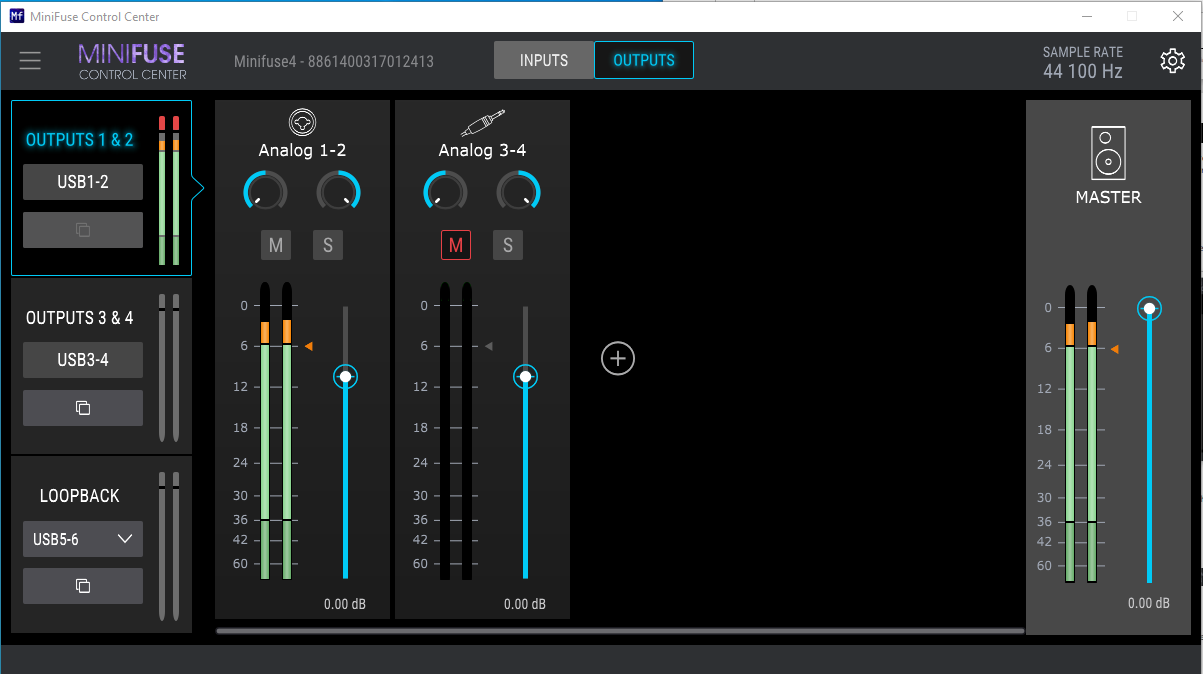Screen dimensions: 1203x674
Task: Click the orange peak marker on Master meter
Action: pos(1114,349)
